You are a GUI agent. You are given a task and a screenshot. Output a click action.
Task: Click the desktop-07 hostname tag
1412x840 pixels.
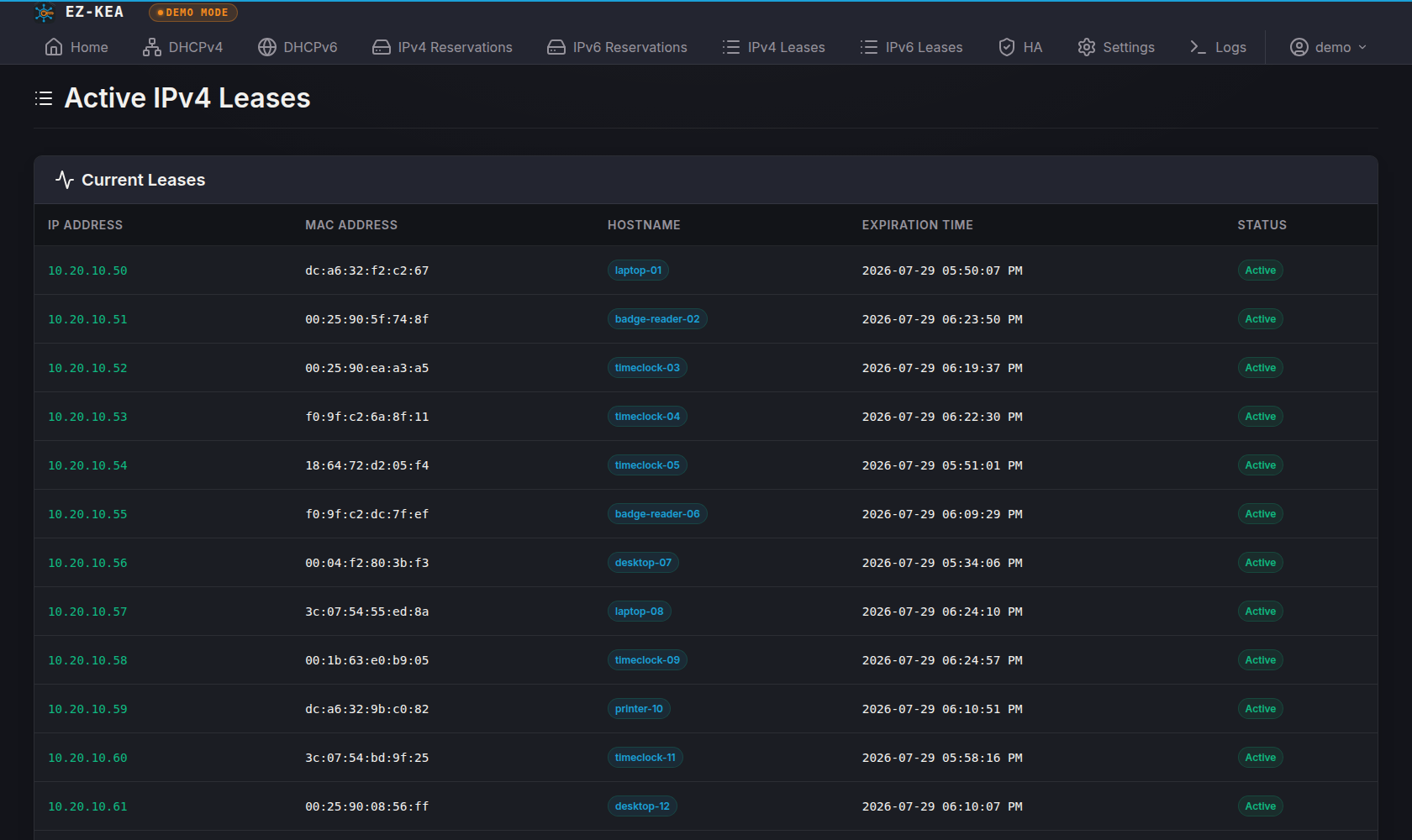coord(643,563)
